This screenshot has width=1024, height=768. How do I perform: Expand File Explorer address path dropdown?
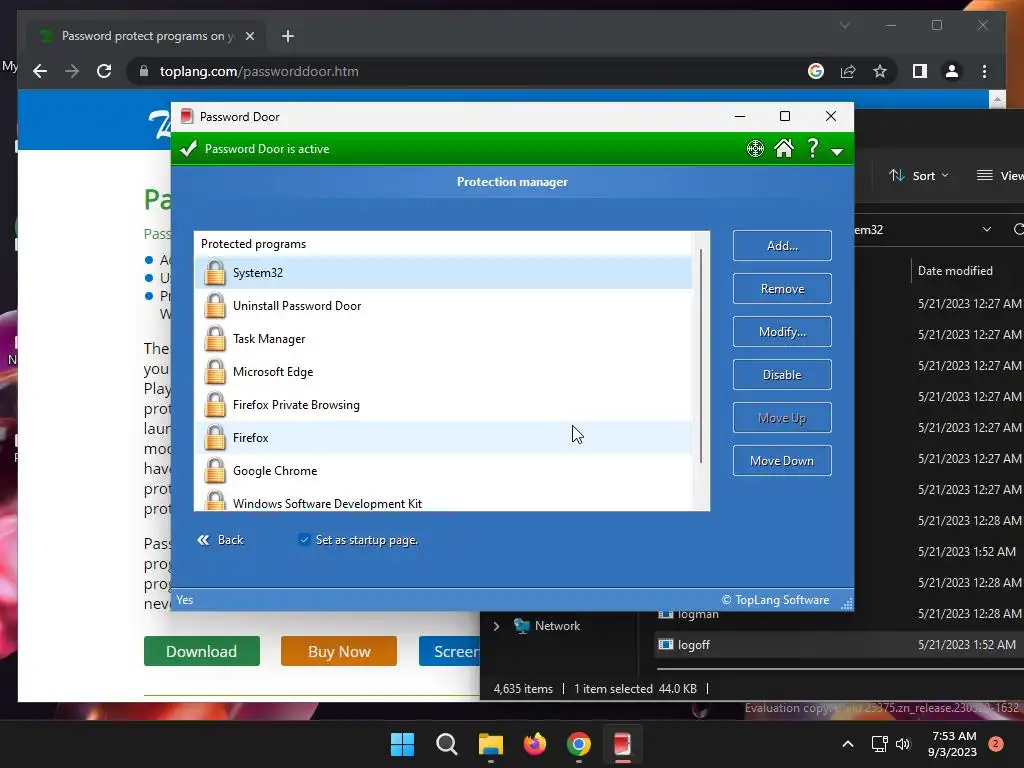click(987, 229)
